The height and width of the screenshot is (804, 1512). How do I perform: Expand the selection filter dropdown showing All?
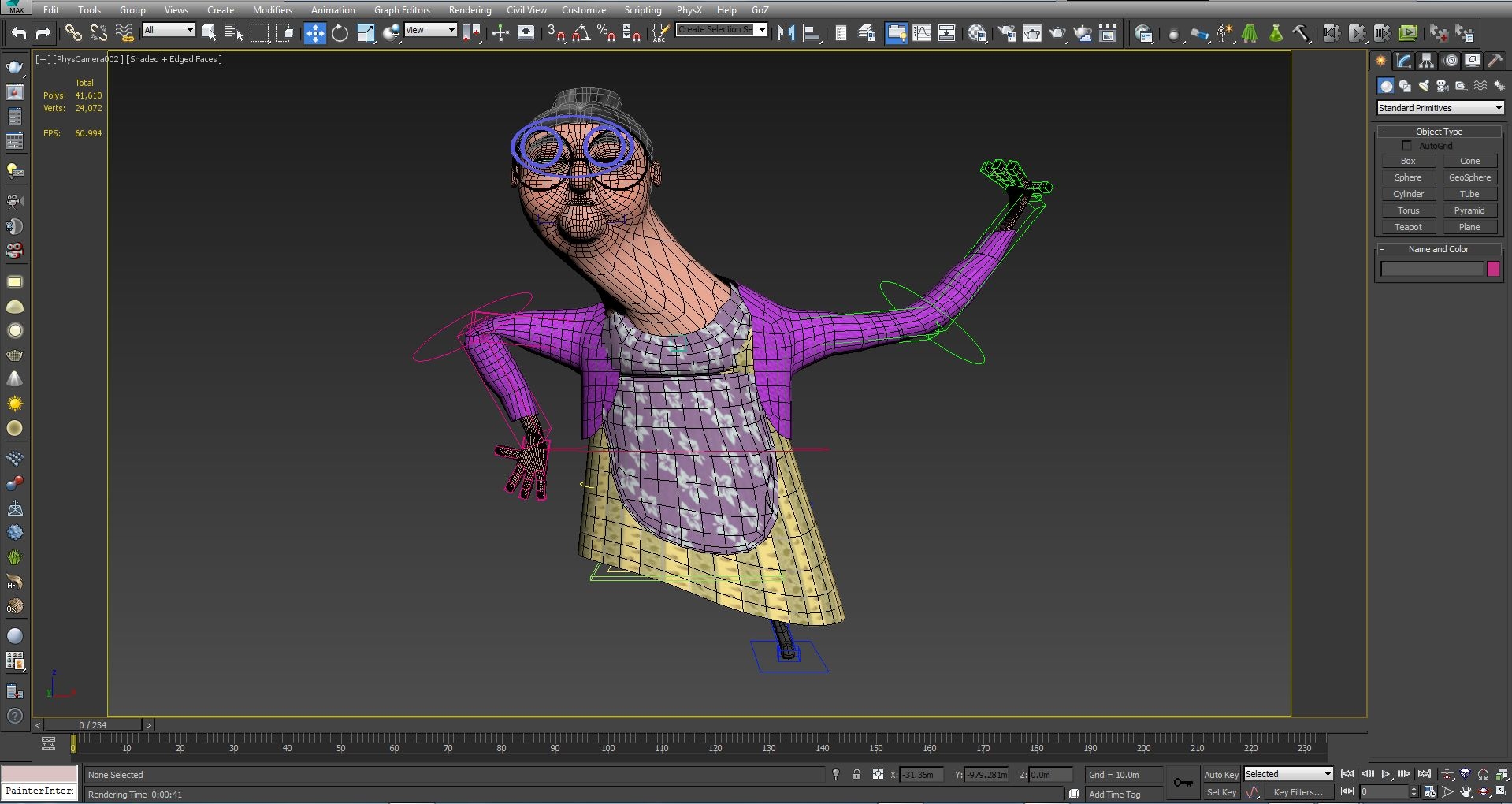click(189, 30)
